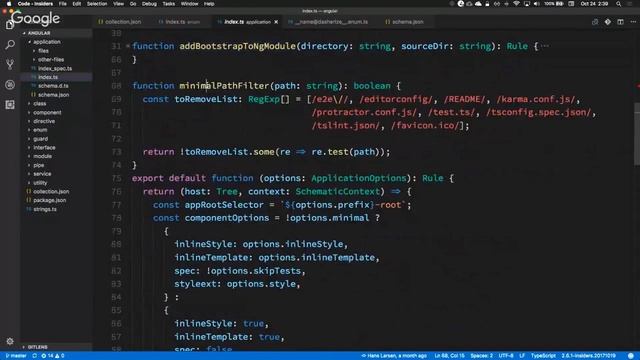Open the Extensions view in activity bar
640x360 pixels.
tap(10, 104)
